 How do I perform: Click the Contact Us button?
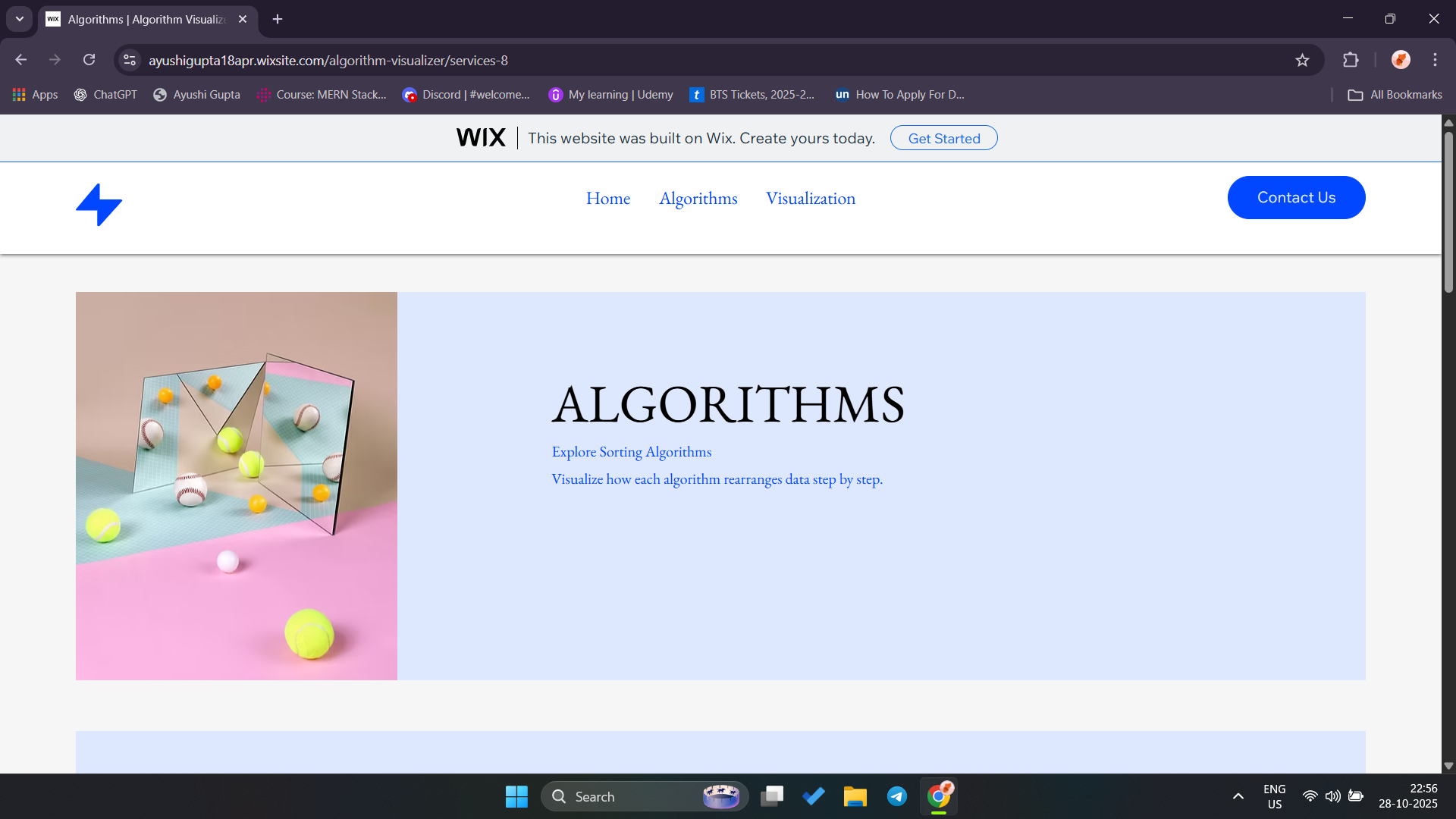click(x=1296, y=198)
